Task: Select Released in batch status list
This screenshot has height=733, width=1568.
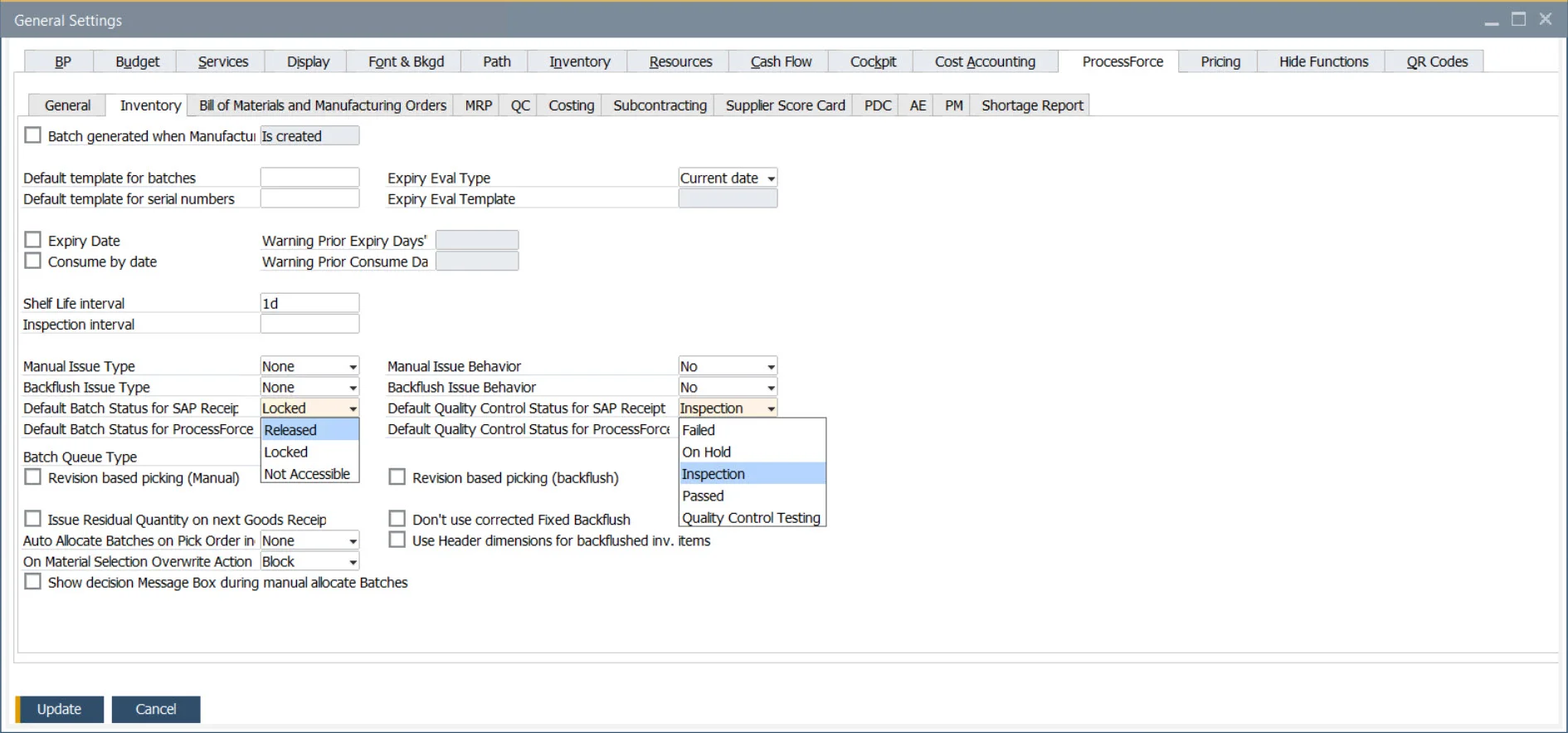Action: 310,430
